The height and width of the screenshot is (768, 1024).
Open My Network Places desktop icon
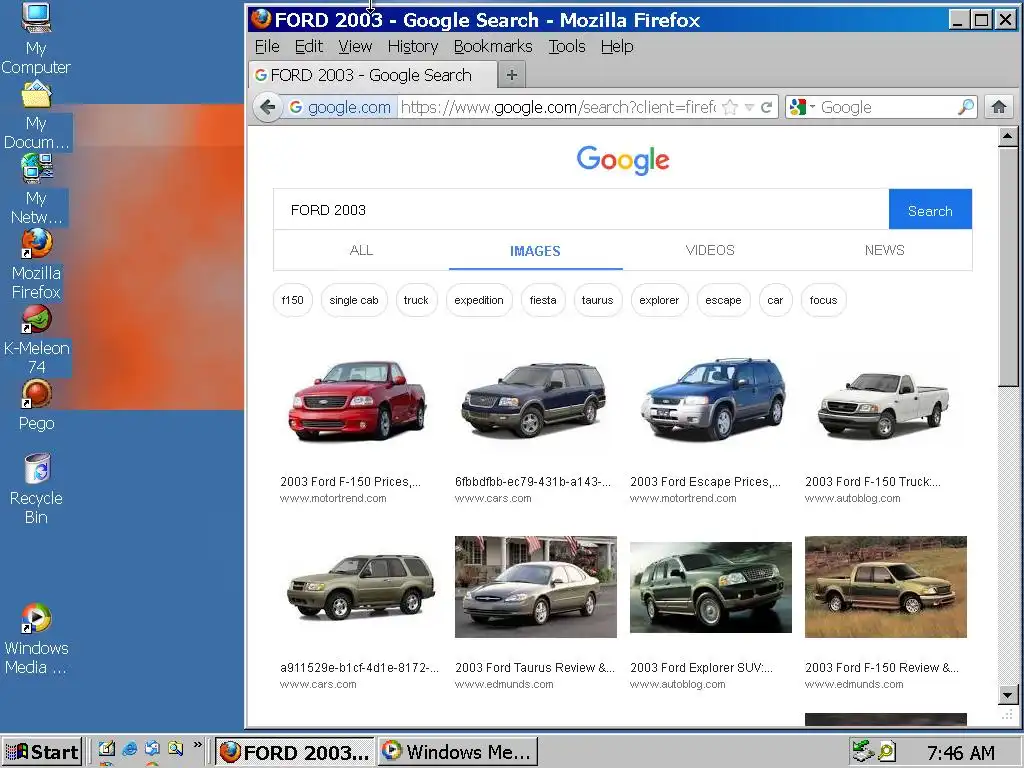[36, 190]
